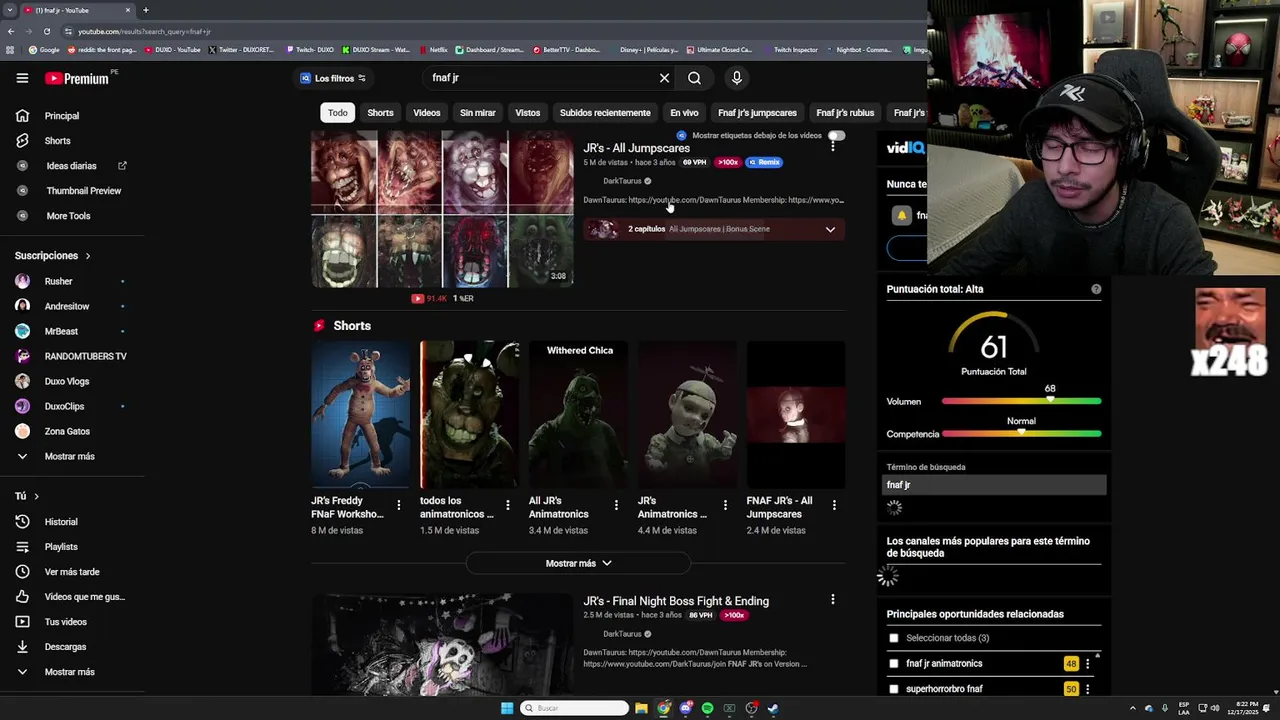Viewport: 1280px width, 720px height.
Task: Check Seleccionar todas (3) checkbox
Action: (x=894, y=638)
